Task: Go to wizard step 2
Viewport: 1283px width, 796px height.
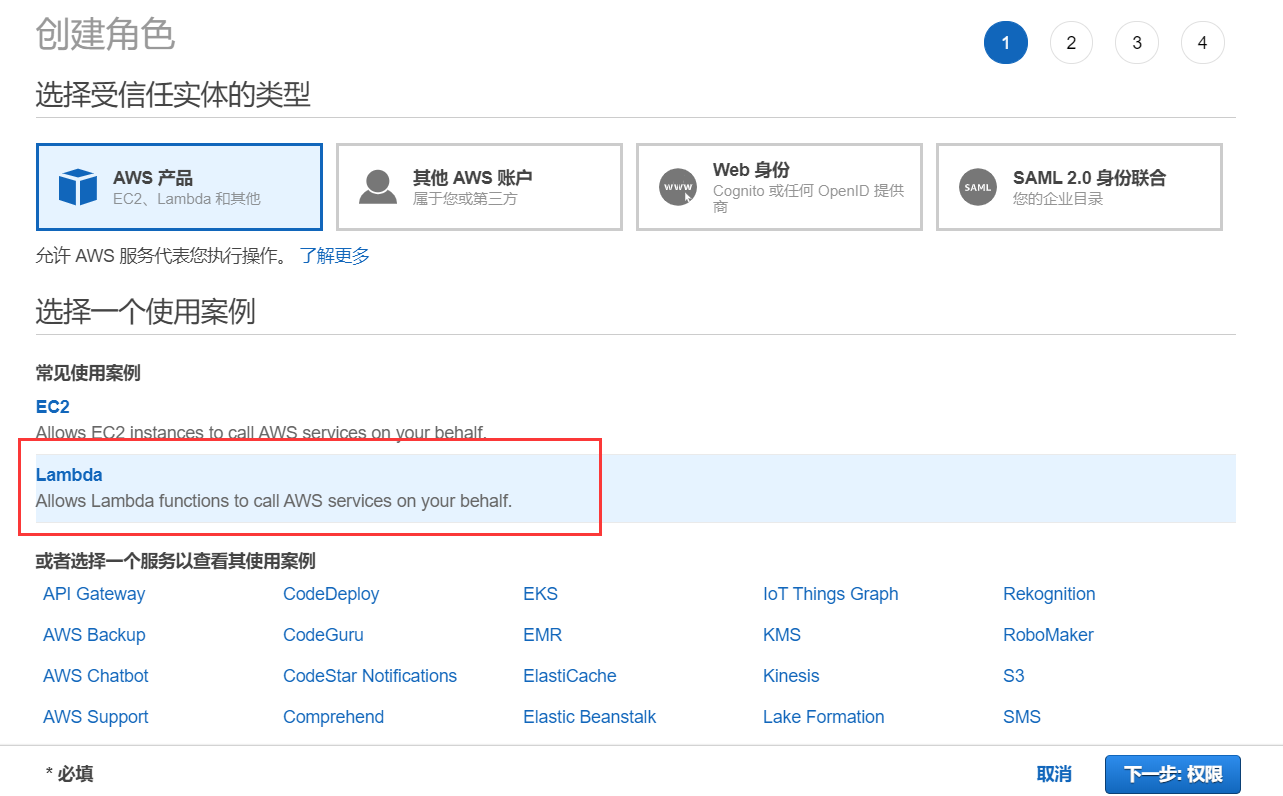Action: (1071, 43)
